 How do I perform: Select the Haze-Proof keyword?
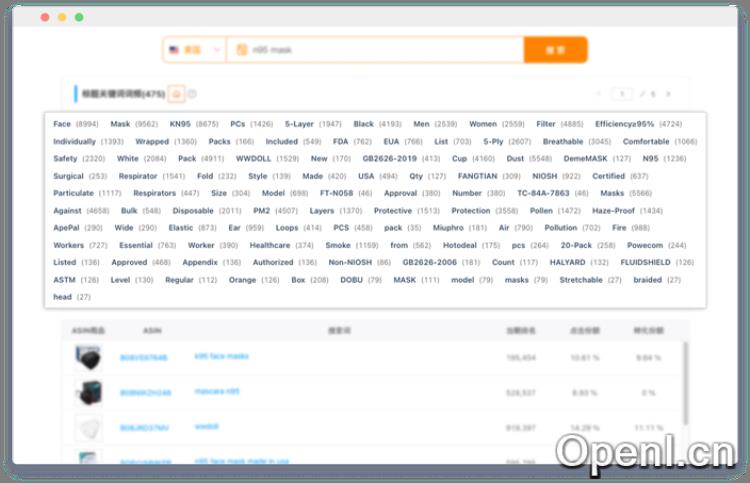pos(613,211)
